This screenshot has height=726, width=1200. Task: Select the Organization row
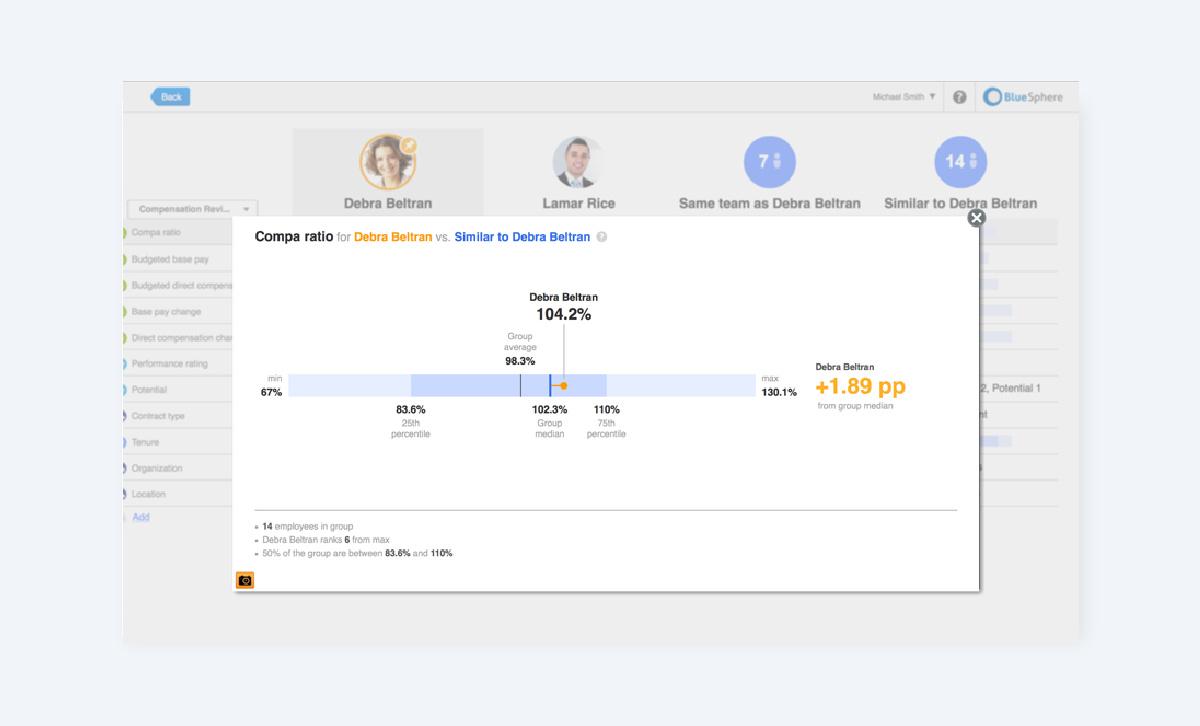pyautogui.click(x=177, y=467)
